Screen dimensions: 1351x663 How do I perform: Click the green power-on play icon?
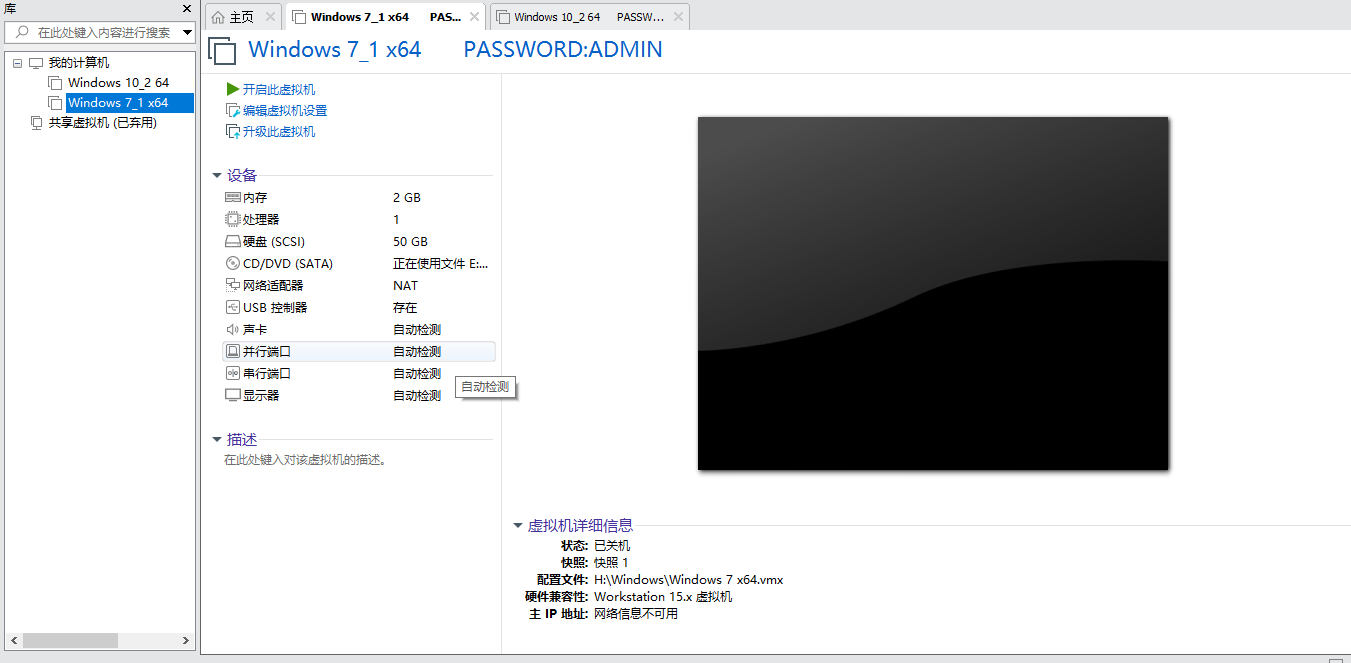coord(233,89)
